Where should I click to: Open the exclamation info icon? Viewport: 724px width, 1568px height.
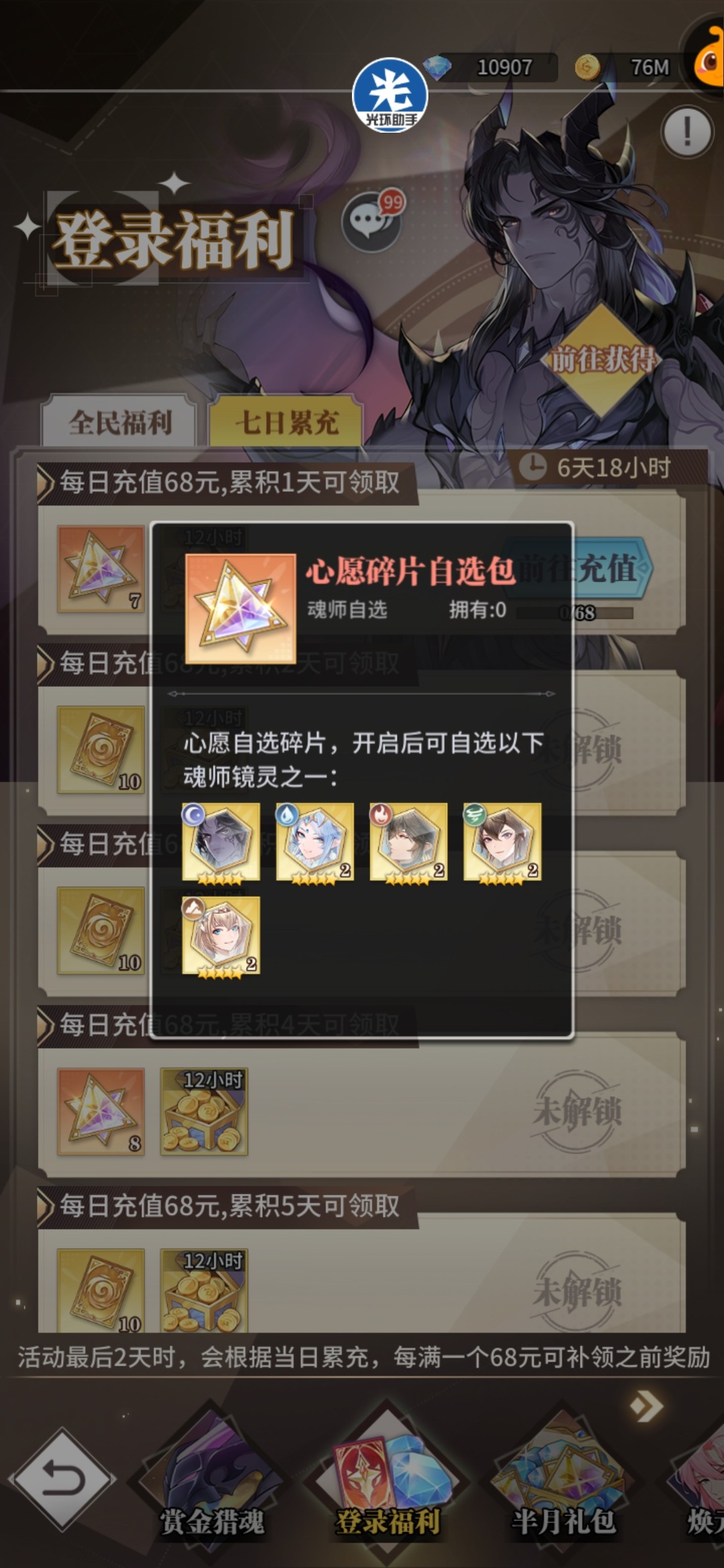(686, 132)
